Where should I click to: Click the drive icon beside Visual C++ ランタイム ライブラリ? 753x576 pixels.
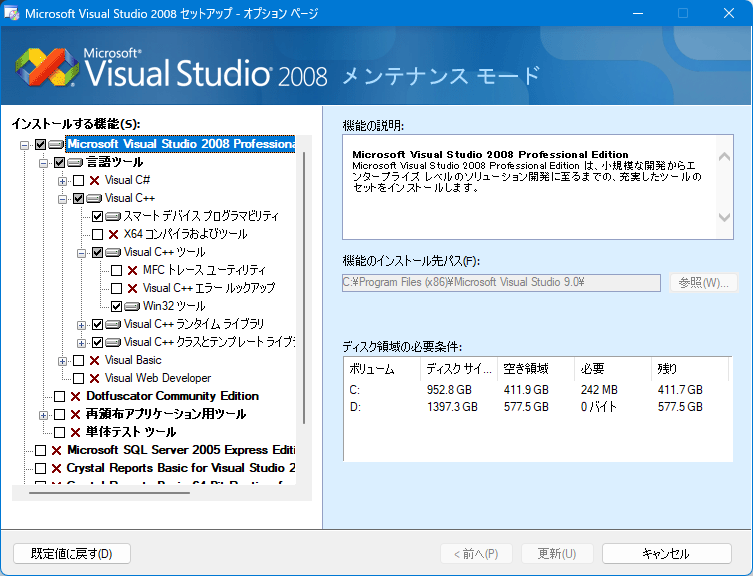click(113, 325)
